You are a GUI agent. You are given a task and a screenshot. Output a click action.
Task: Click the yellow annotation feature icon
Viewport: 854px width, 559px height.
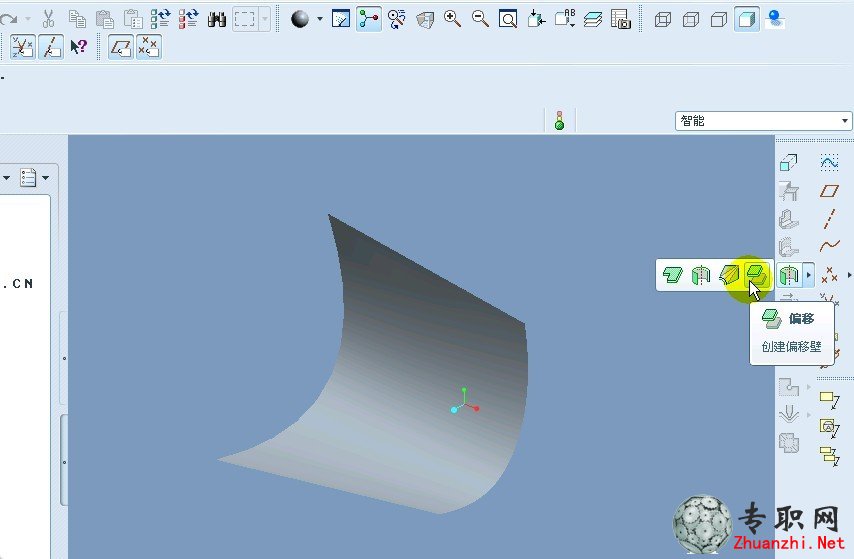pyautogui.click(x=829, y=400)
